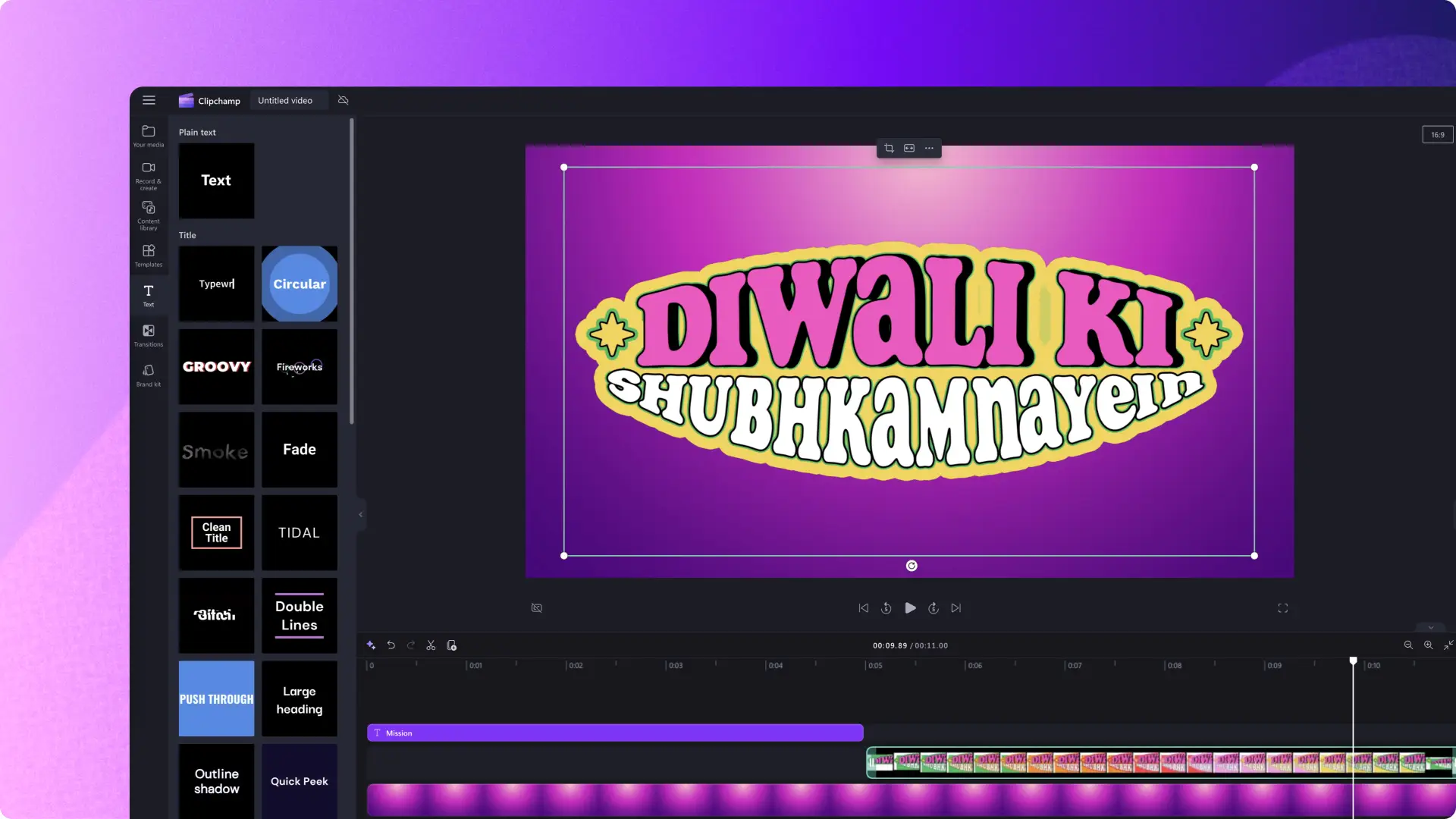This screenshot has height=819, width=1456.
Task: Click the skip to end button
Action: click(x=954, y=608)
